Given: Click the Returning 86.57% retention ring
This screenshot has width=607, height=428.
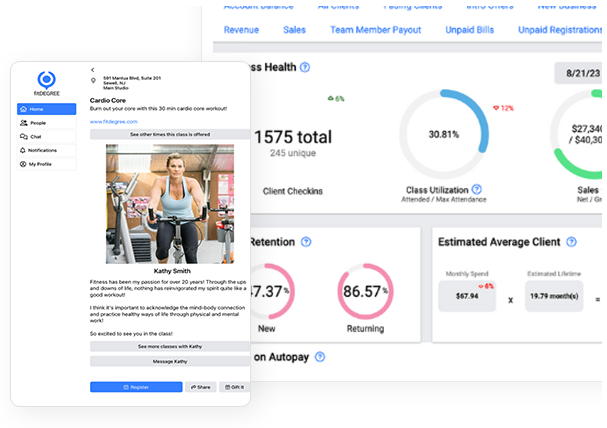Looking at the screenshot, I should pos(365,291).
